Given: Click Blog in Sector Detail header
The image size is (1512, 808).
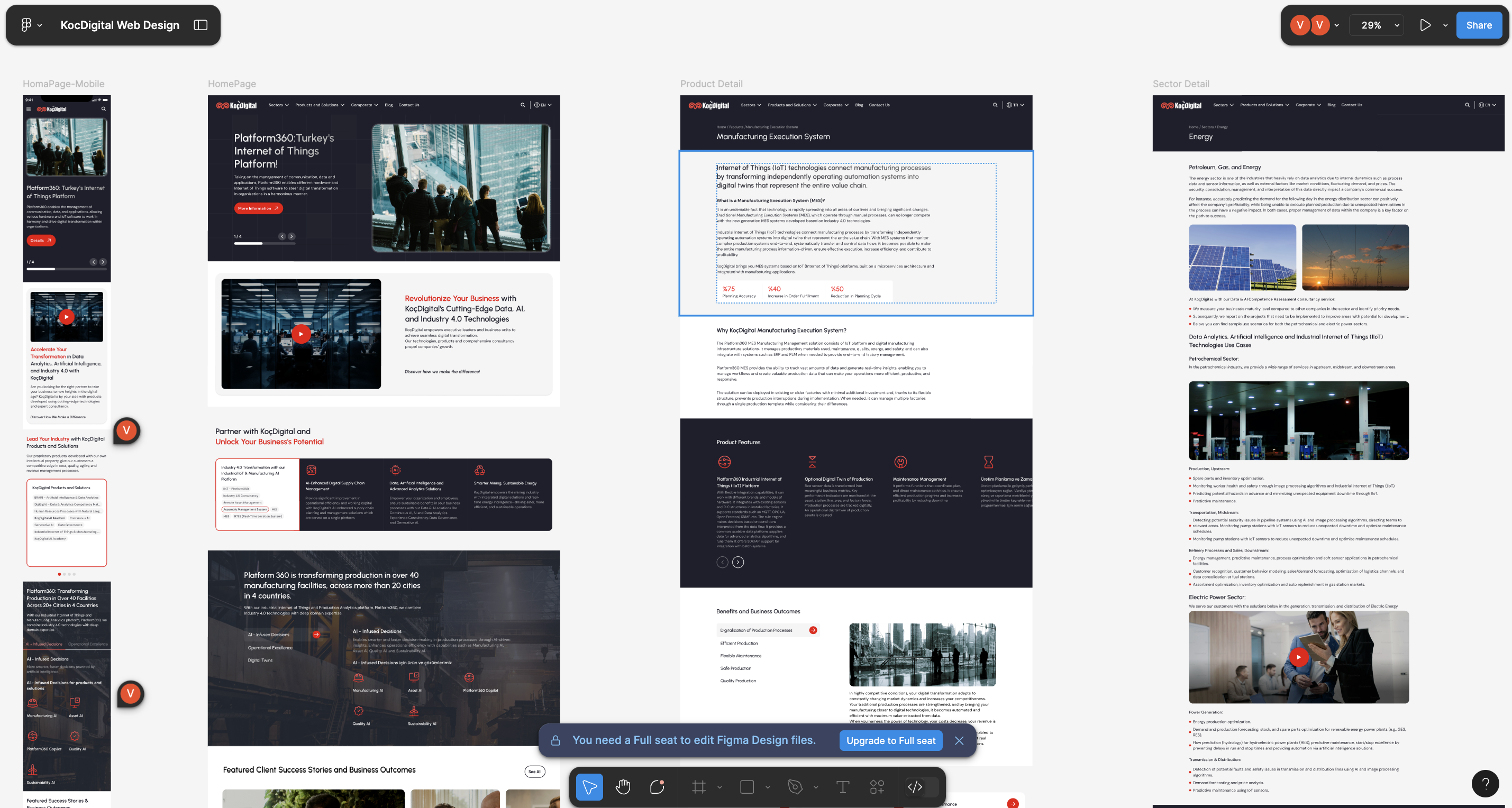Looking at the screenshot, I should [1331, 105].
